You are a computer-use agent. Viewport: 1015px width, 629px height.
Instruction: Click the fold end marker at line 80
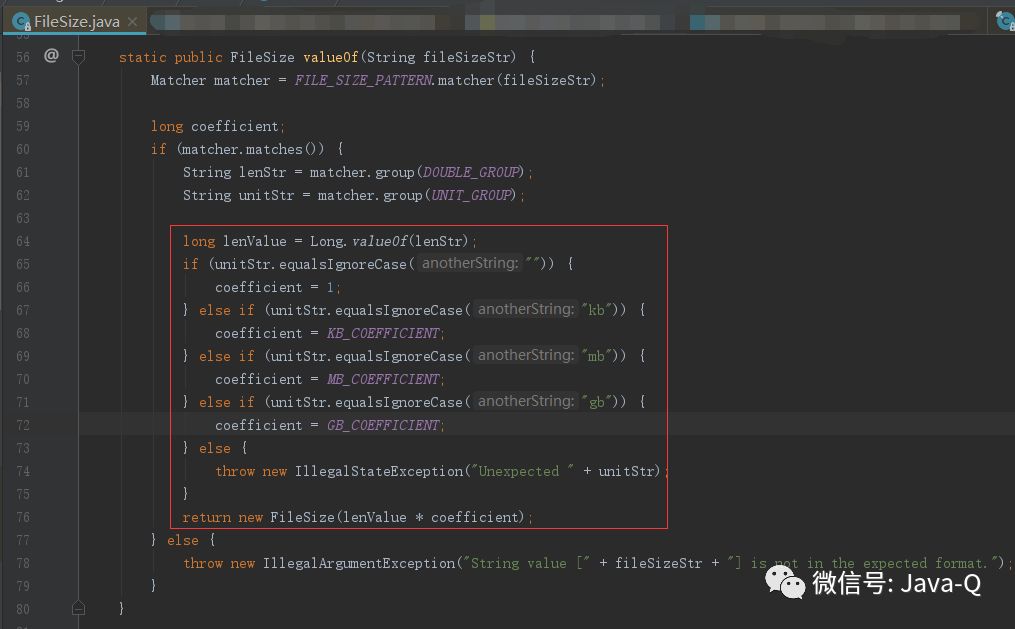click(x=78, y=608)
